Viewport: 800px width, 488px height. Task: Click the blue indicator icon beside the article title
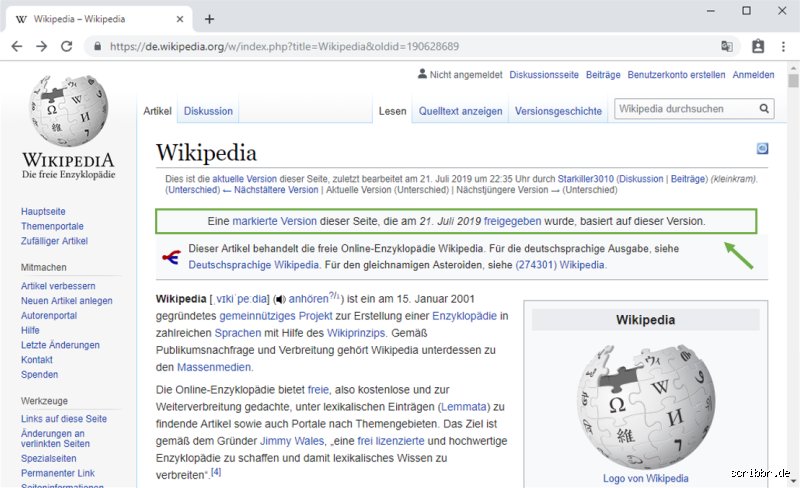[762, 149]
